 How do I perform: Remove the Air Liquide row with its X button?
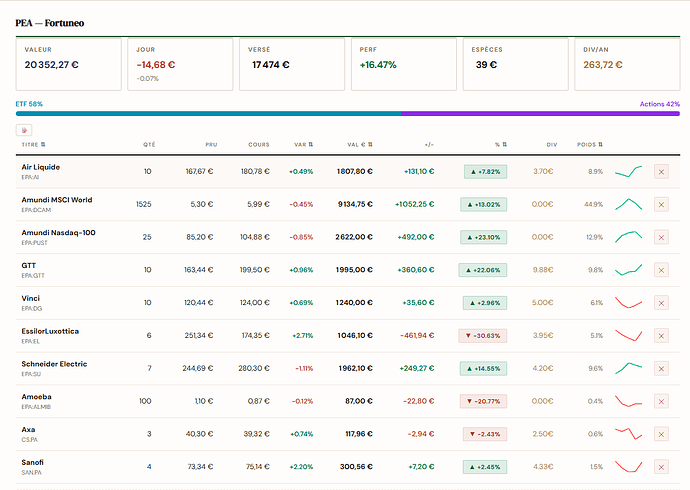pyautogui.click(x=661, y=172)
